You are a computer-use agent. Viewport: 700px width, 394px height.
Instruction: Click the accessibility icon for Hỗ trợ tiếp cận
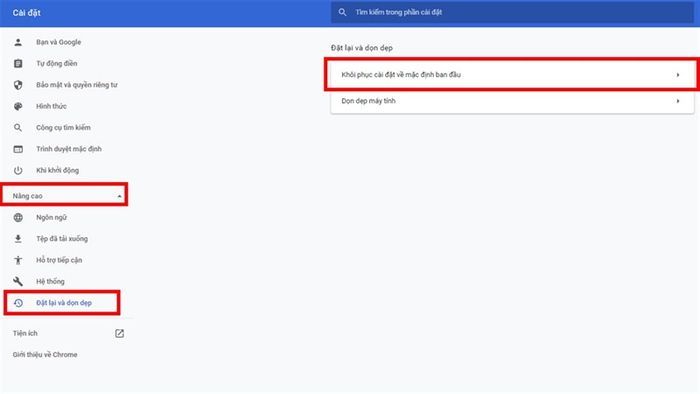click(18, 260)
